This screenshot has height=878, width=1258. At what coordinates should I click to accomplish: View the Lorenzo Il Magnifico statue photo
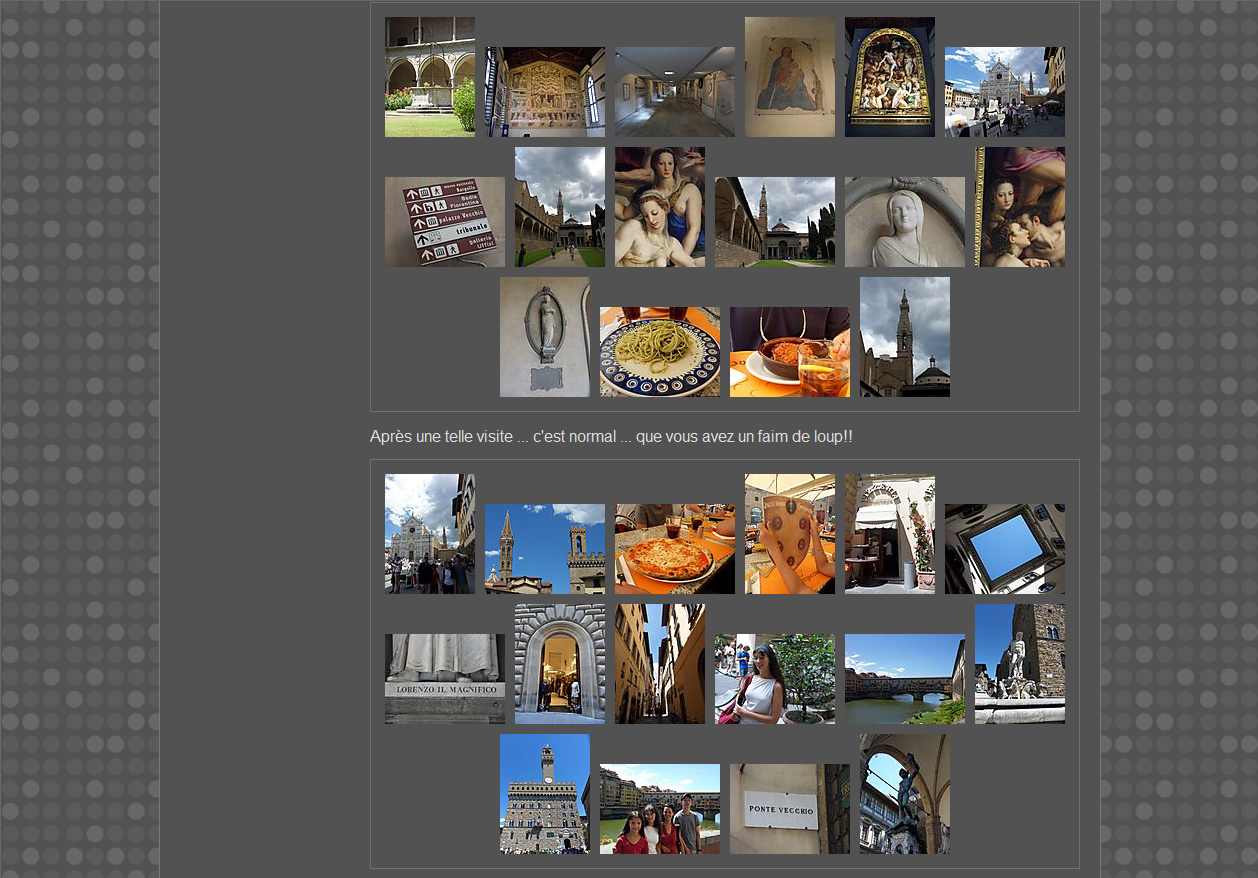444,679
